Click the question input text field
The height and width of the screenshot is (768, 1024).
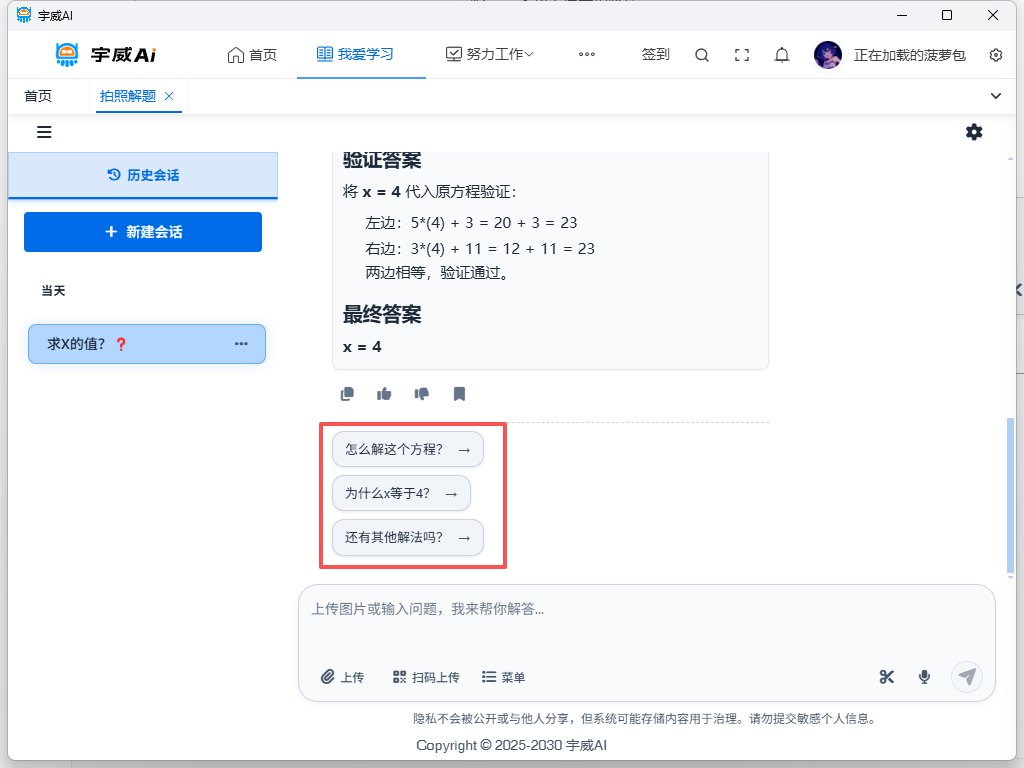pos(646,609)
